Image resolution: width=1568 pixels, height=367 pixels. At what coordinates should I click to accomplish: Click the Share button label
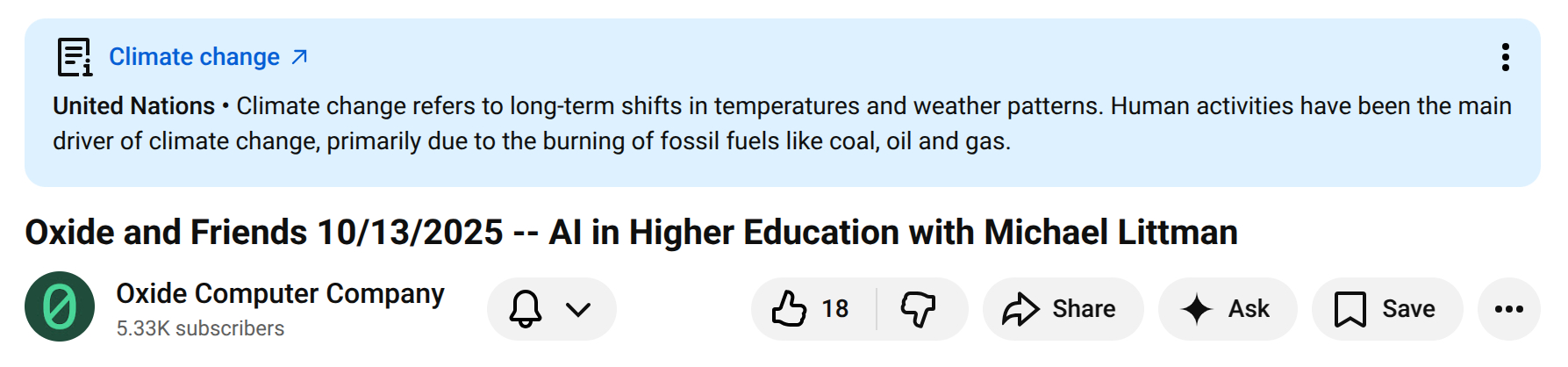tap(1084, 309)
